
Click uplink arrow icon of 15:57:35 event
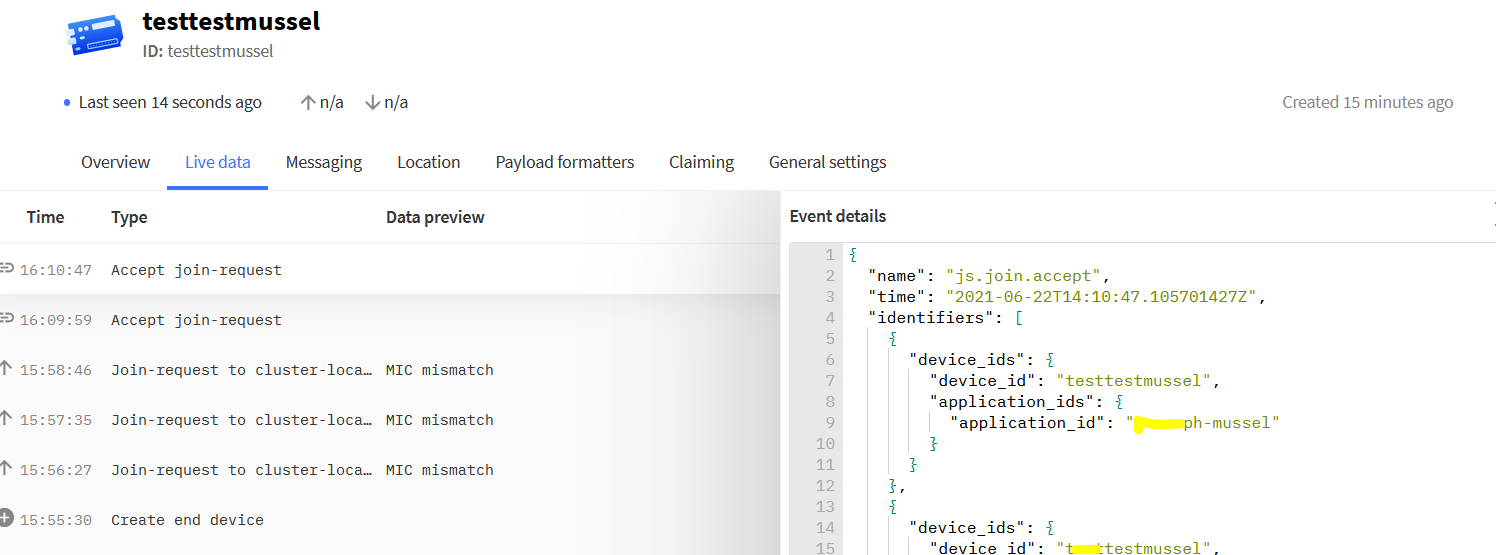tap(5, 419)
